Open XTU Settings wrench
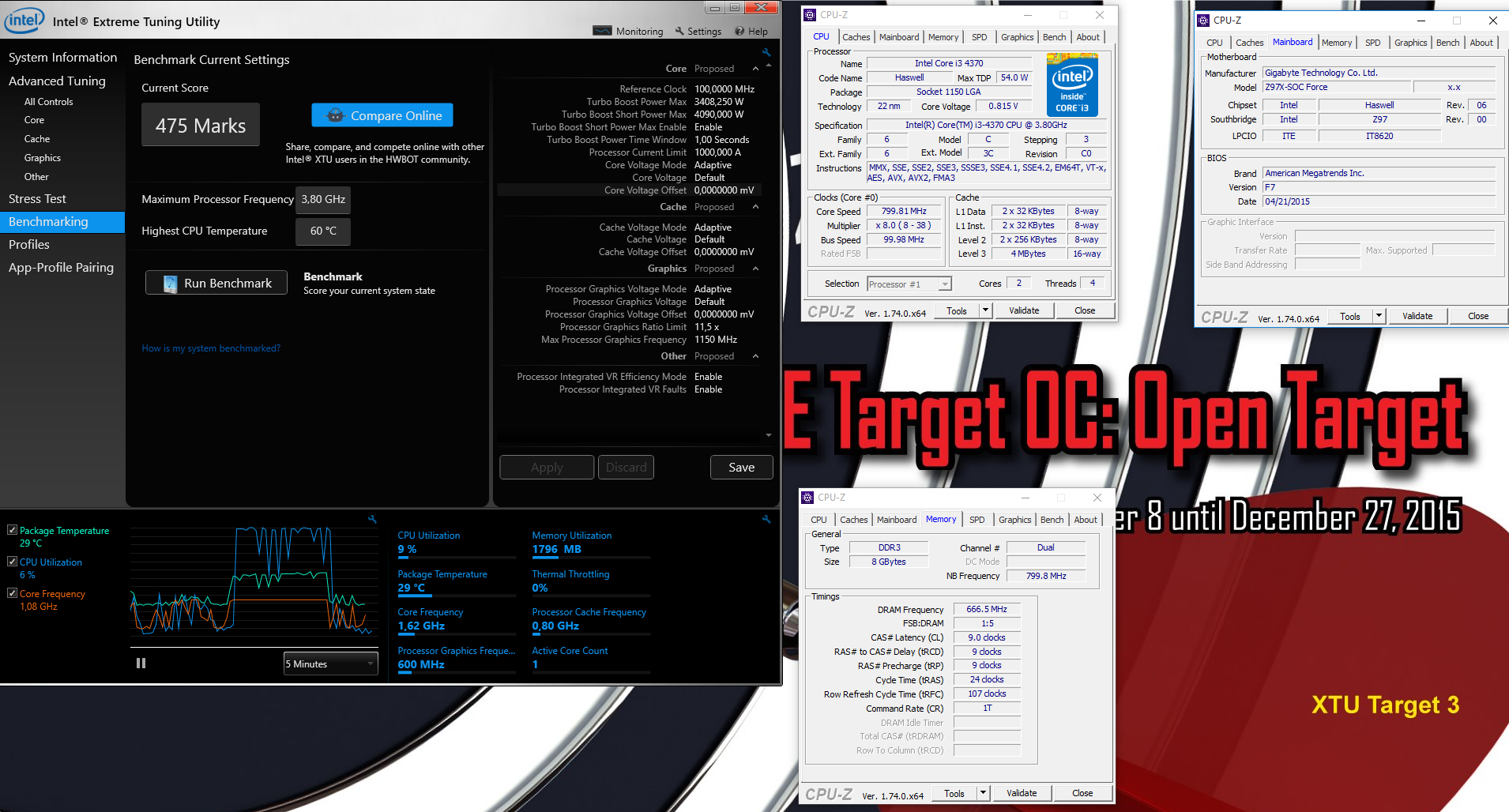Screen dimensions: 1509x812 coord(679,32)
